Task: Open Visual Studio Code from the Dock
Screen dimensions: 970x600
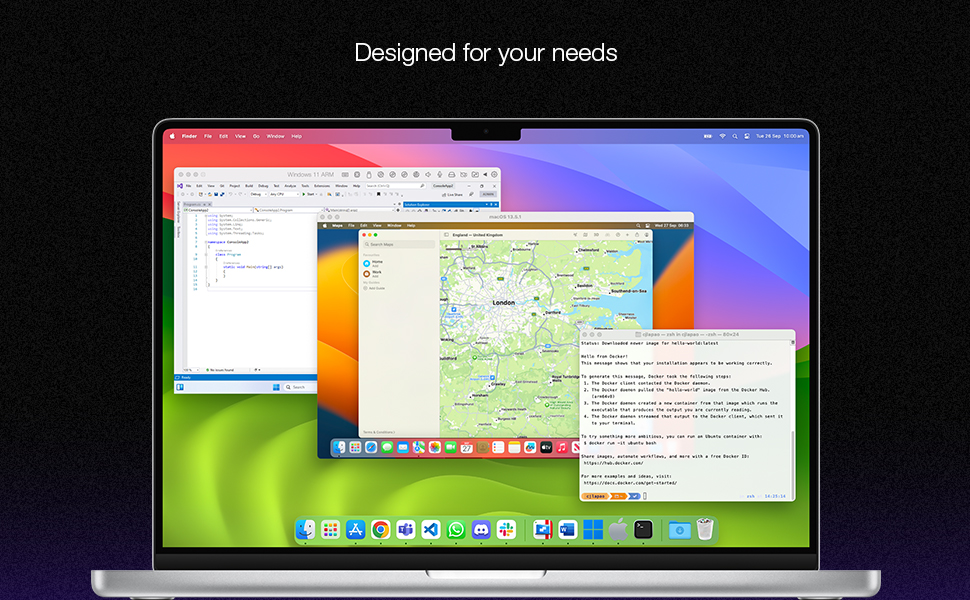Action: click(431, 529)
